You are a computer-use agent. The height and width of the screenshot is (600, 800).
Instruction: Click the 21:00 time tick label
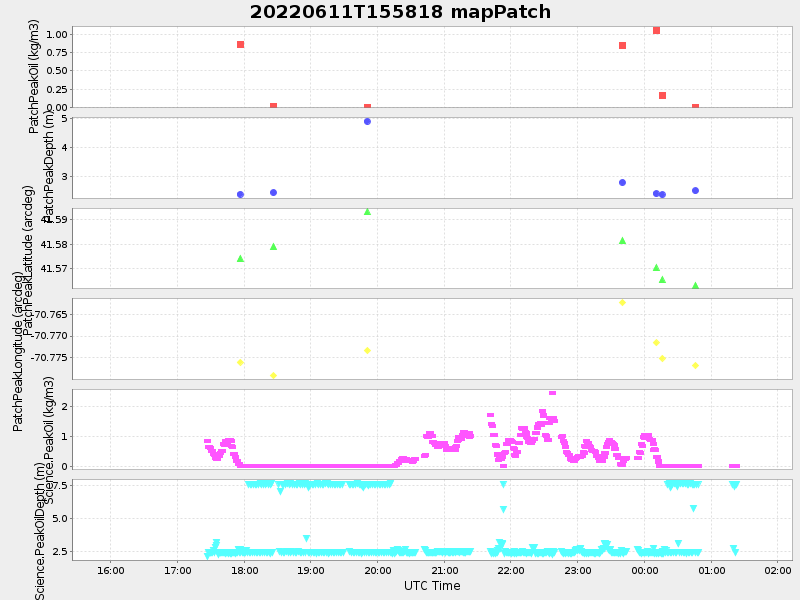coord(444,570)
